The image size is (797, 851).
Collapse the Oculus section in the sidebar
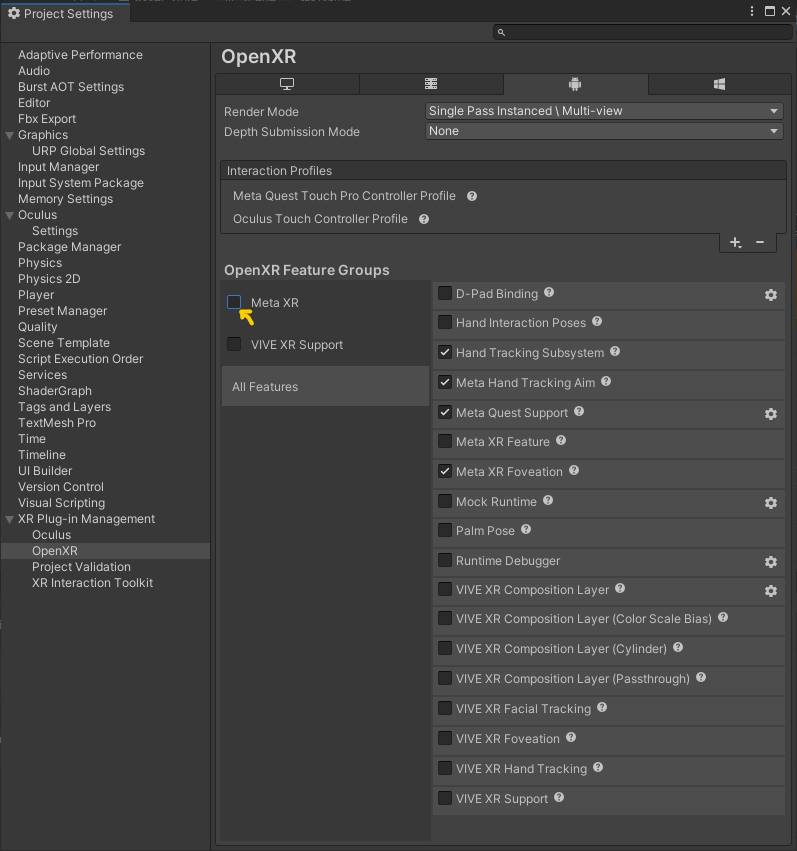[8, 215]
